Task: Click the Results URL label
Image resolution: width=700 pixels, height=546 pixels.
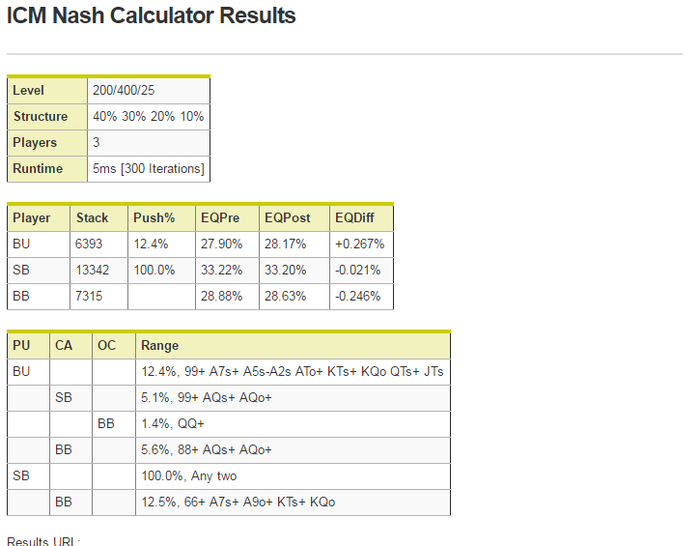Action: coord(43,541)
